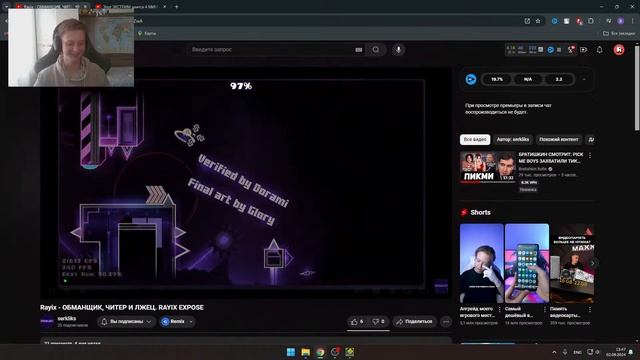Click the N/A stat pill

(x=528, y=80)
